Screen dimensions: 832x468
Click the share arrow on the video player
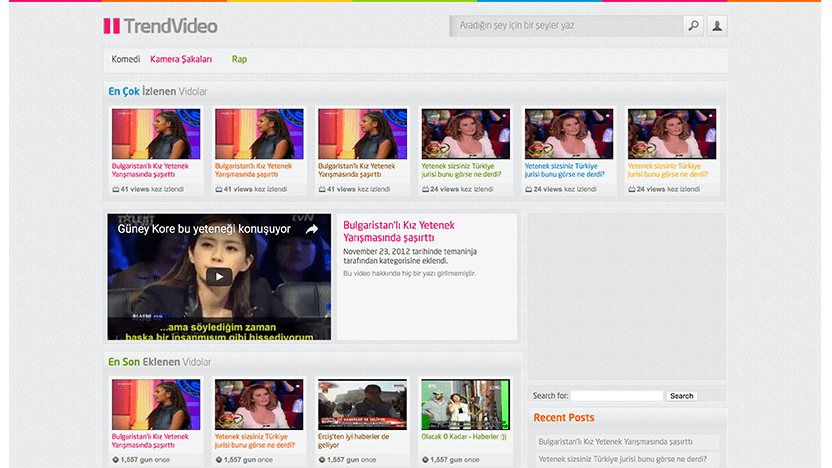click(x=311, y=229)
